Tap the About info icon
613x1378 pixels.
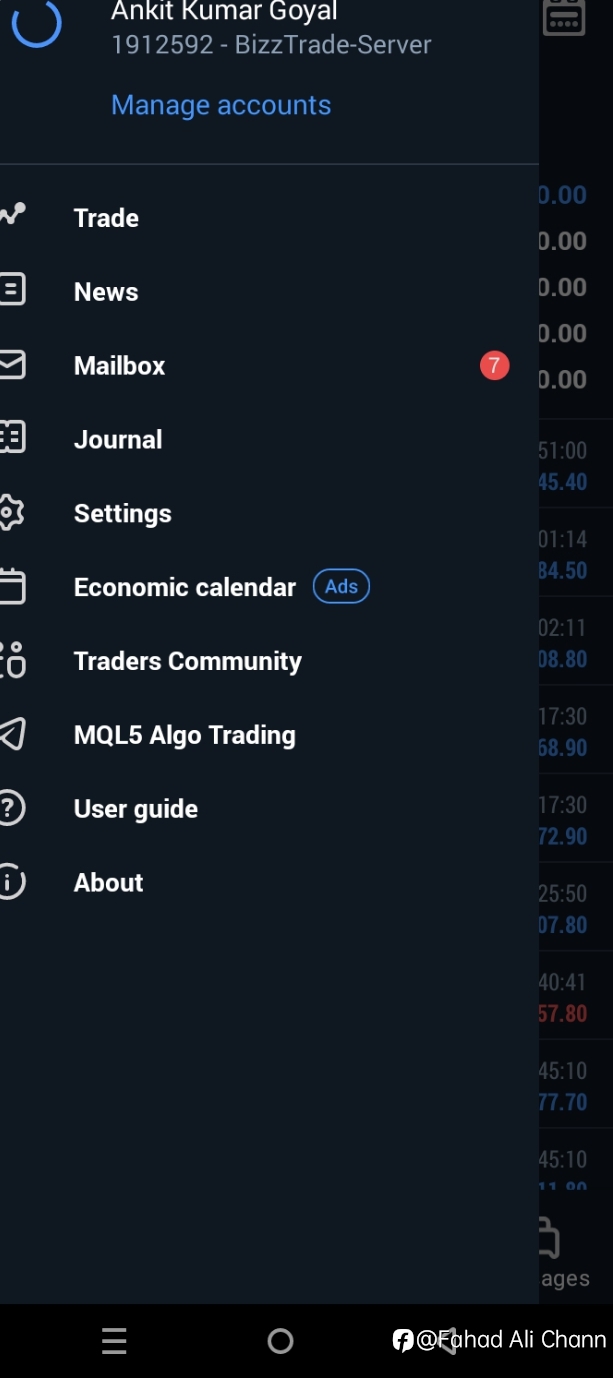pyautogui.click(x=11, y=882)
